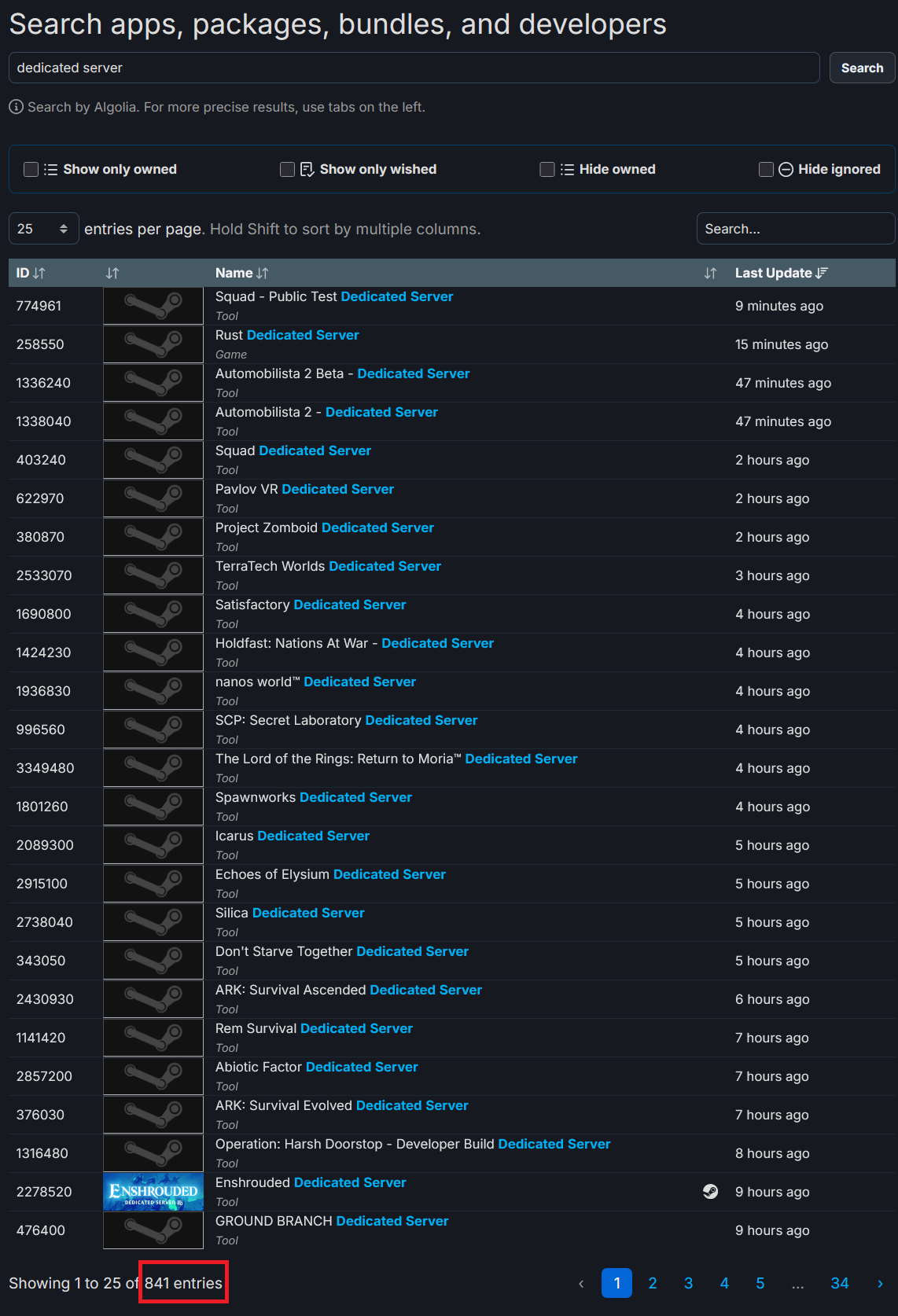
Task: Click app ID 258550
Action: pyautogui.click(x=40, y=344)
